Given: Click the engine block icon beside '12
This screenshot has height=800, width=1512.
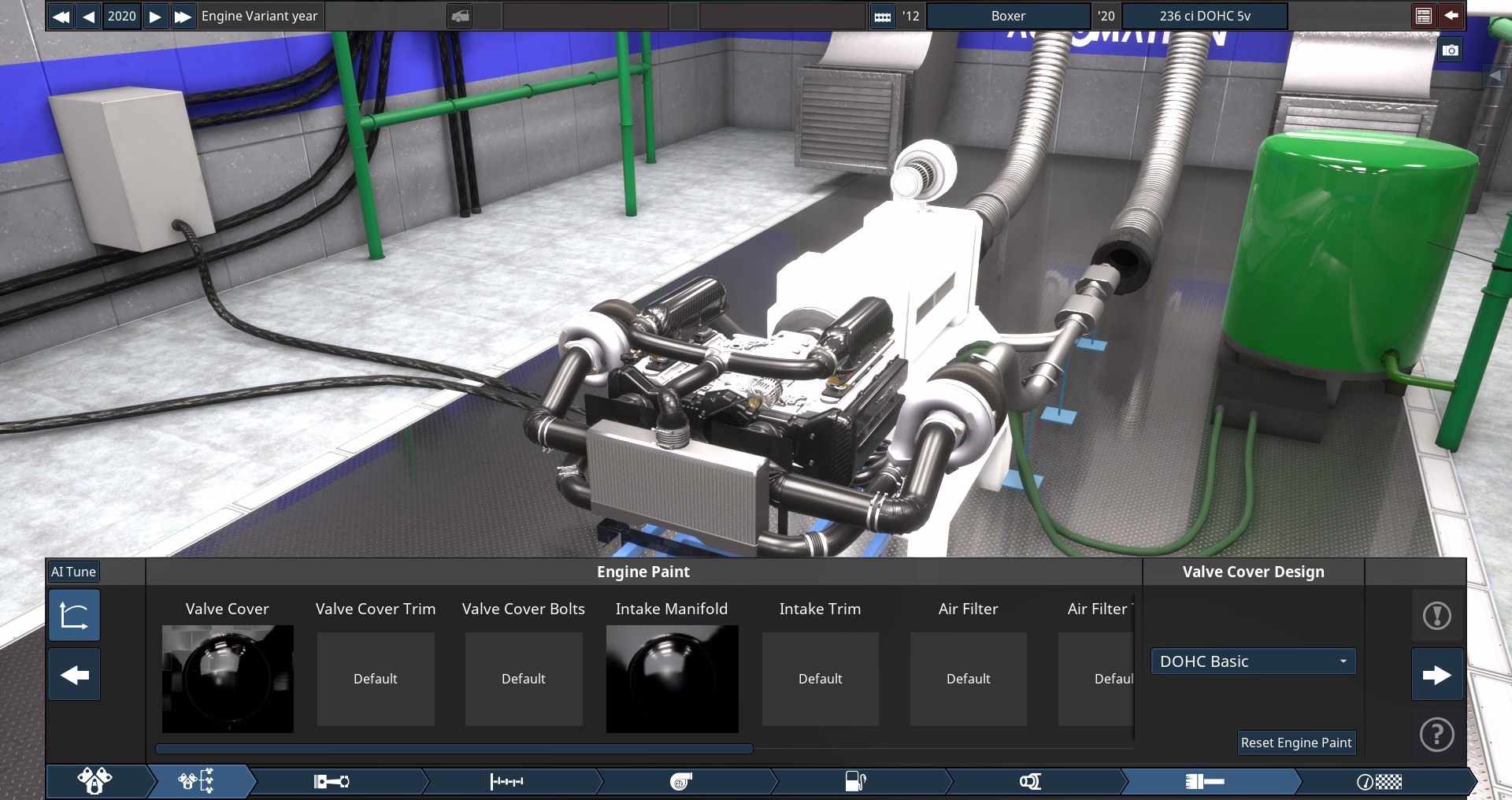Looking at the screenshot, I should 883,16.
